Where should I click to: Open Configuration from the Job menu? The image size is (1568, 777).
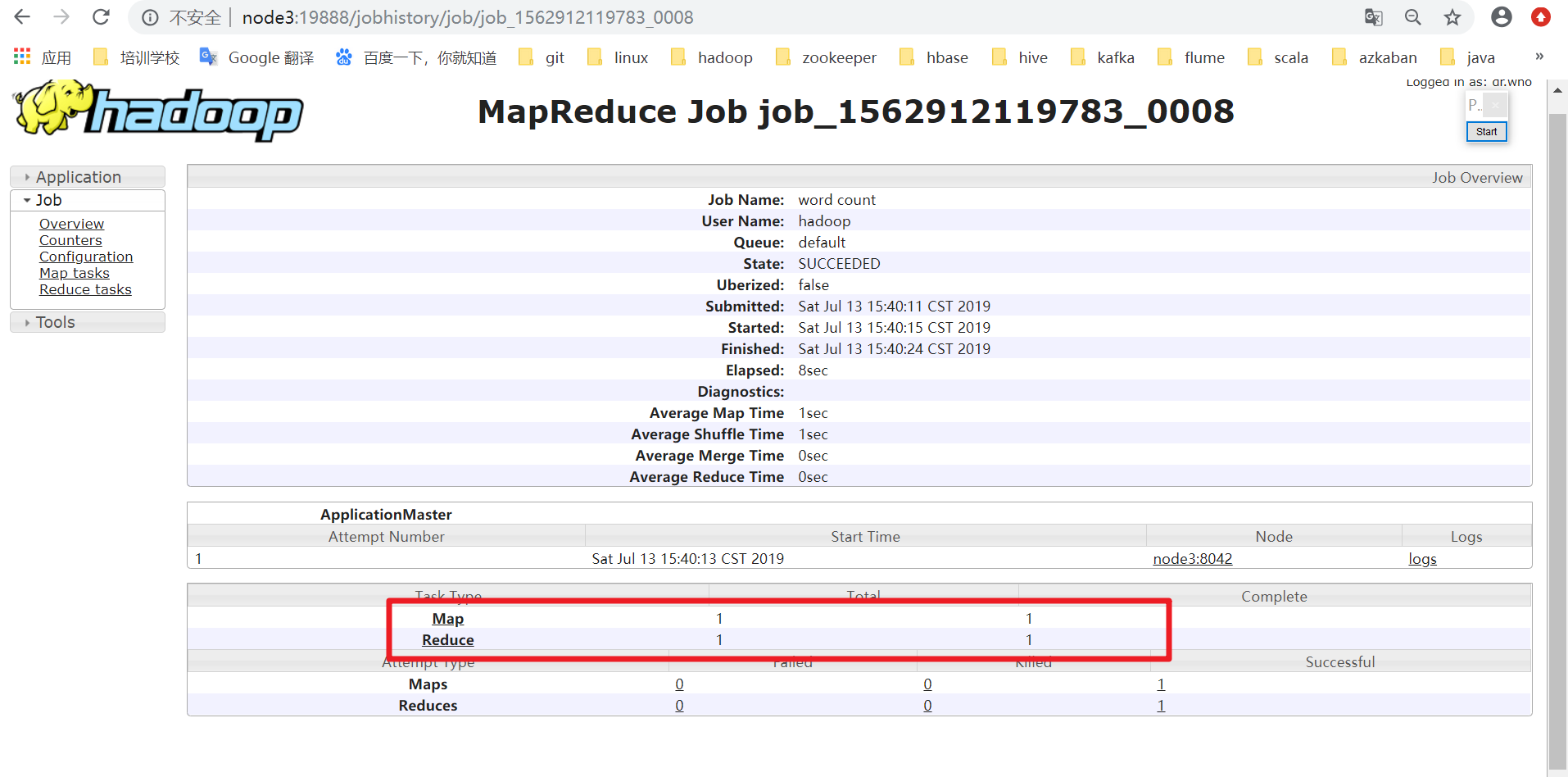(x=86, y=257)
